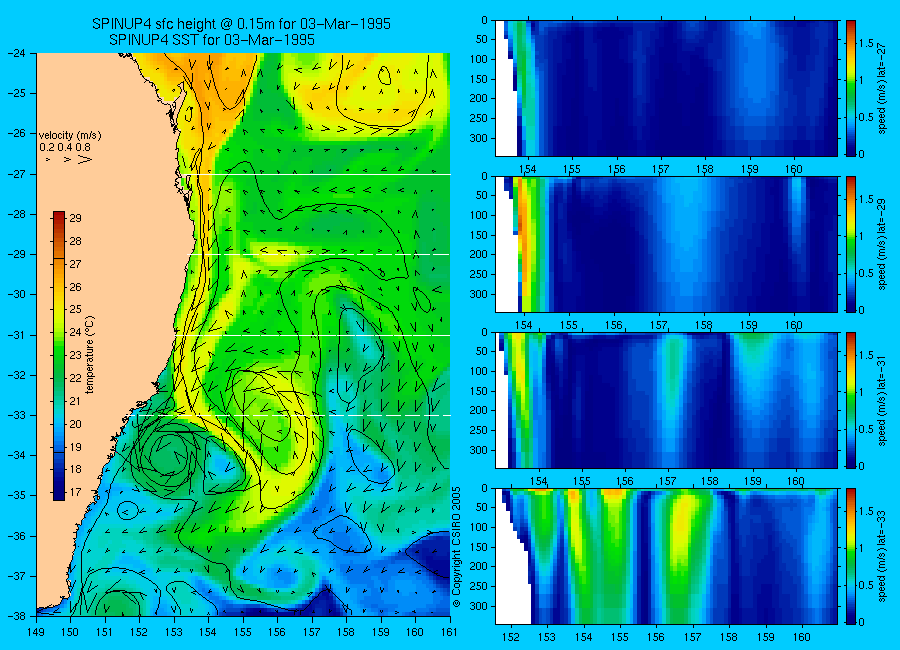This screenshot has height=650, width=900.
Task: Click the '157' longitude label under the lat=-29 plot
Action: (x=659, y=325)
